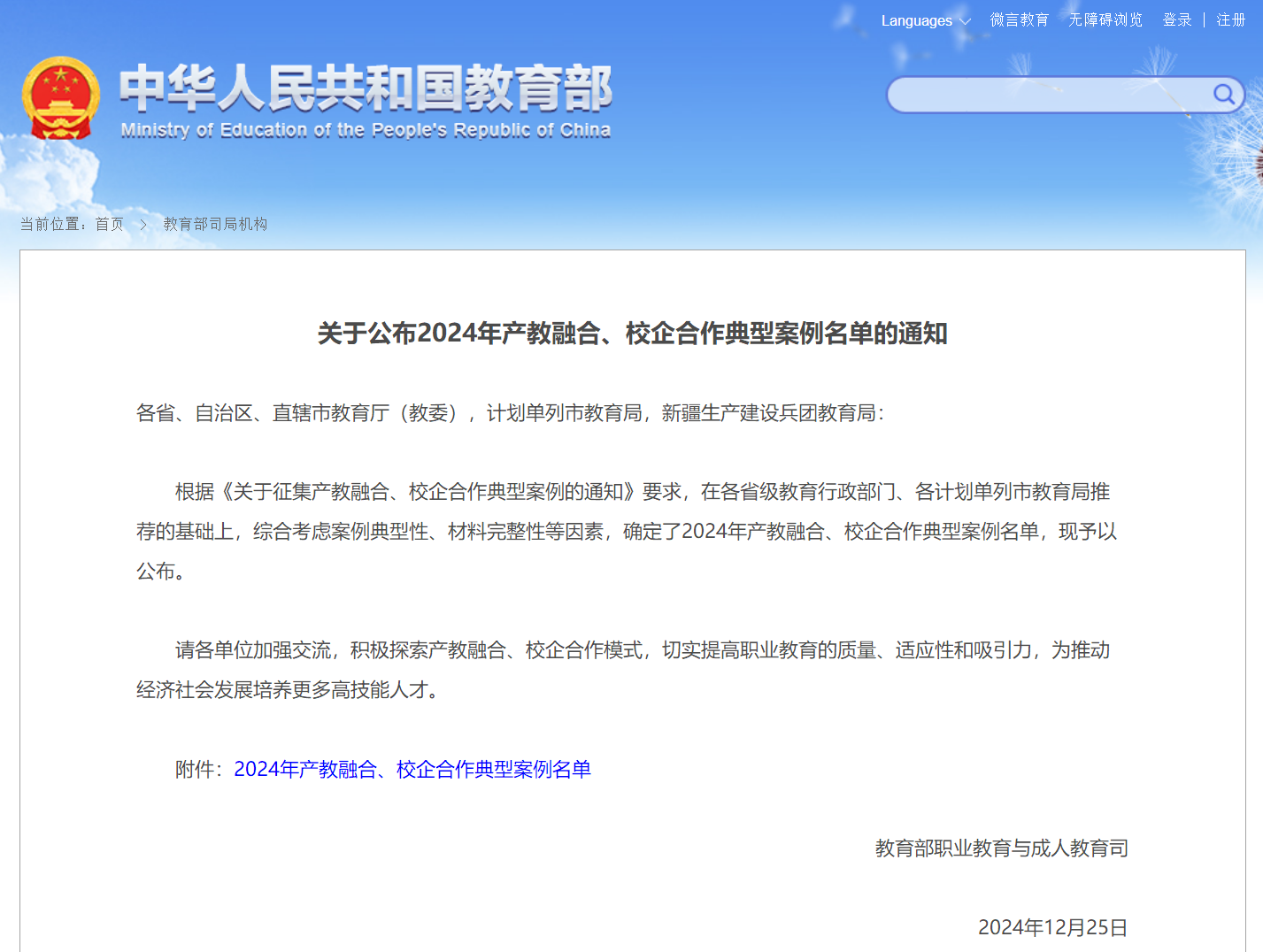The width and height of the screenshot is (1263, 952).
Task: Enable 无障碍浏览 accessibility mode
Action: click(x=1105, y=20)
